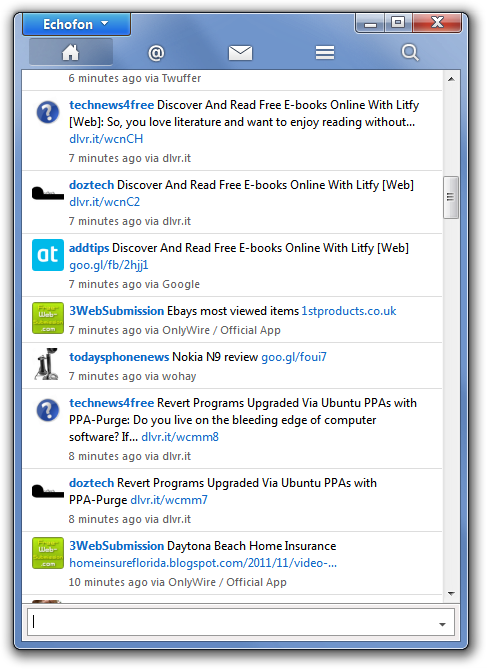
Task: Switch to the @ mentions tab
Action: coord(156,53)
